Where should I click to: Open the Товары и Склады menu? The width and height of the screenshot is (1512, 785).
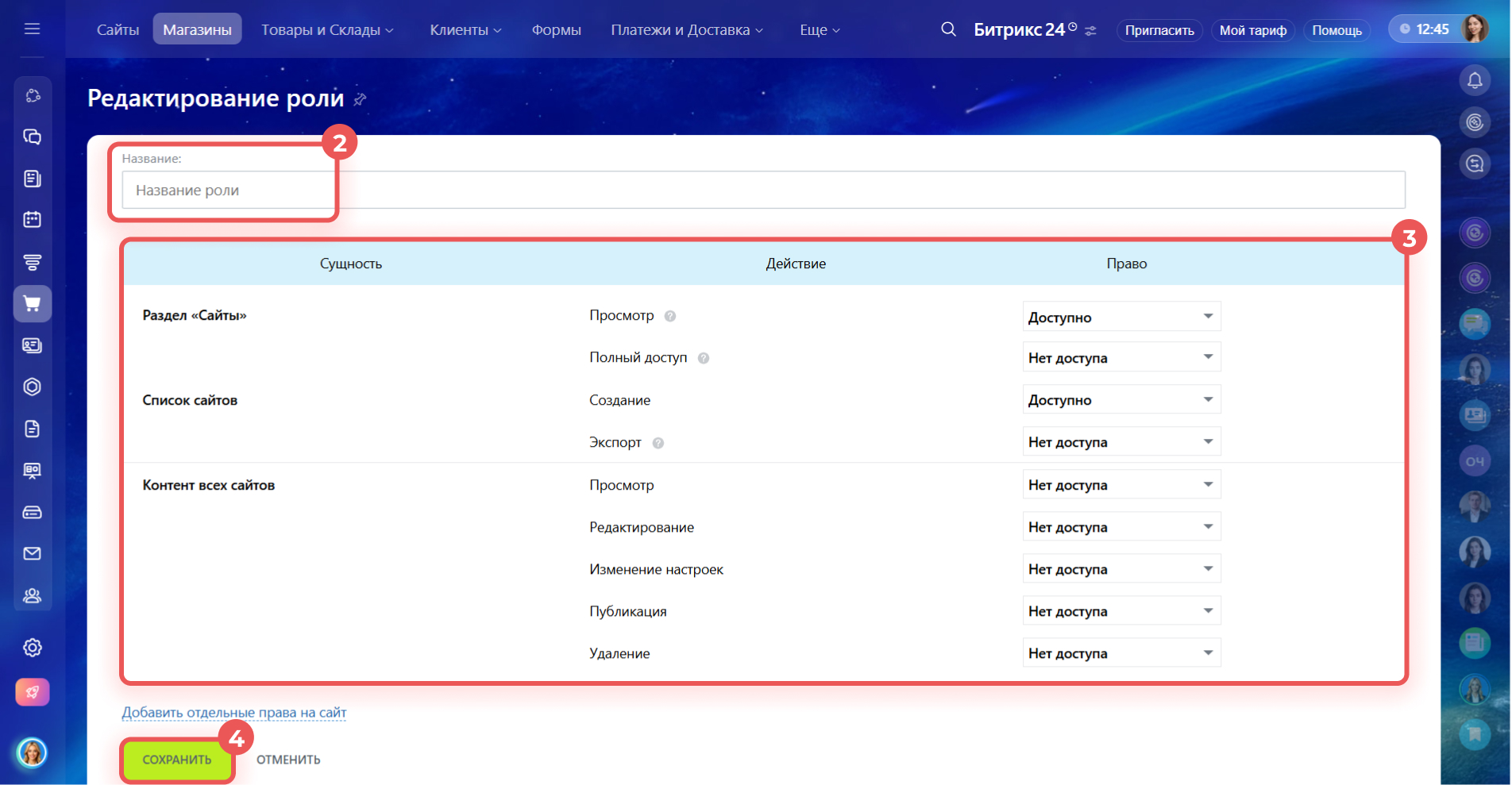(326, 29)
